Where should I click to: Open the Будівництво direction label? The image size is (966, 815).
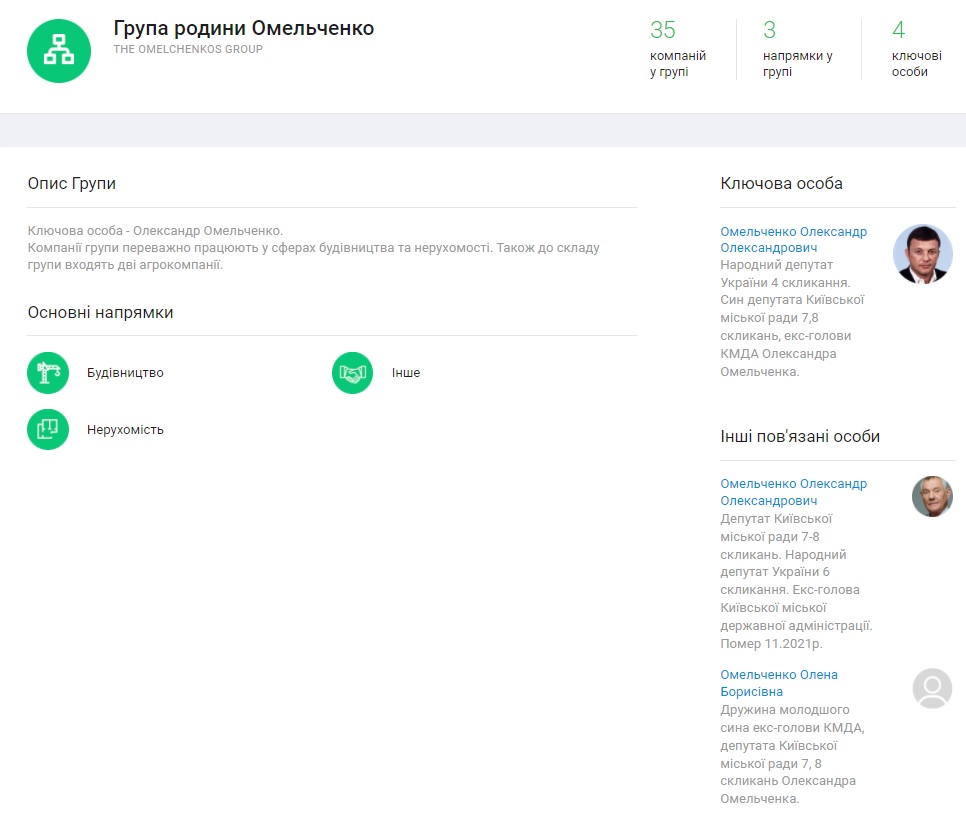click(x=125, y=373)
